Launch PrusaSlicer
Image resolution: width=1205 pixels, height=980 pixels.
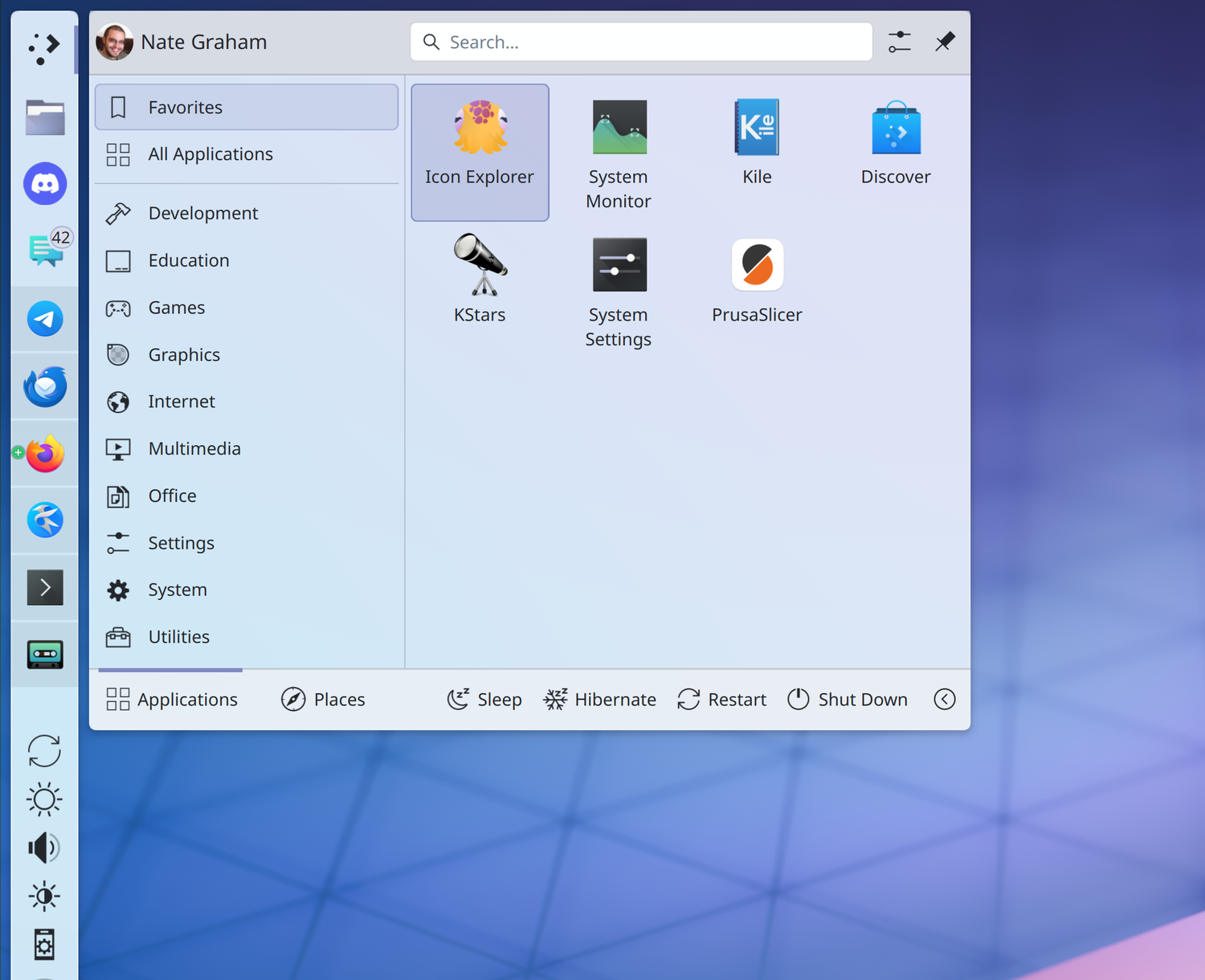pos(757,291)
